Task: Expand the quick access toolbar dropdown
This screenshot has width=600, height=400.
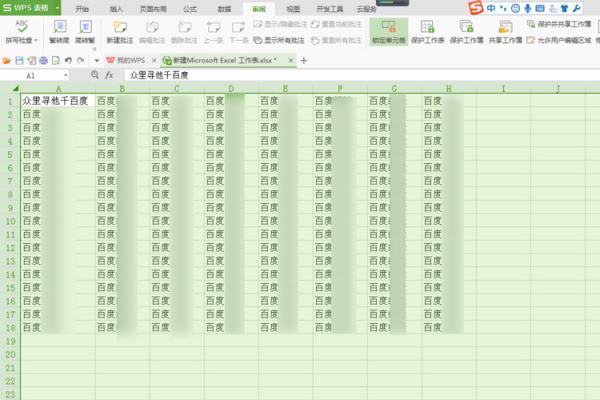Action: [x=96, y=61]
